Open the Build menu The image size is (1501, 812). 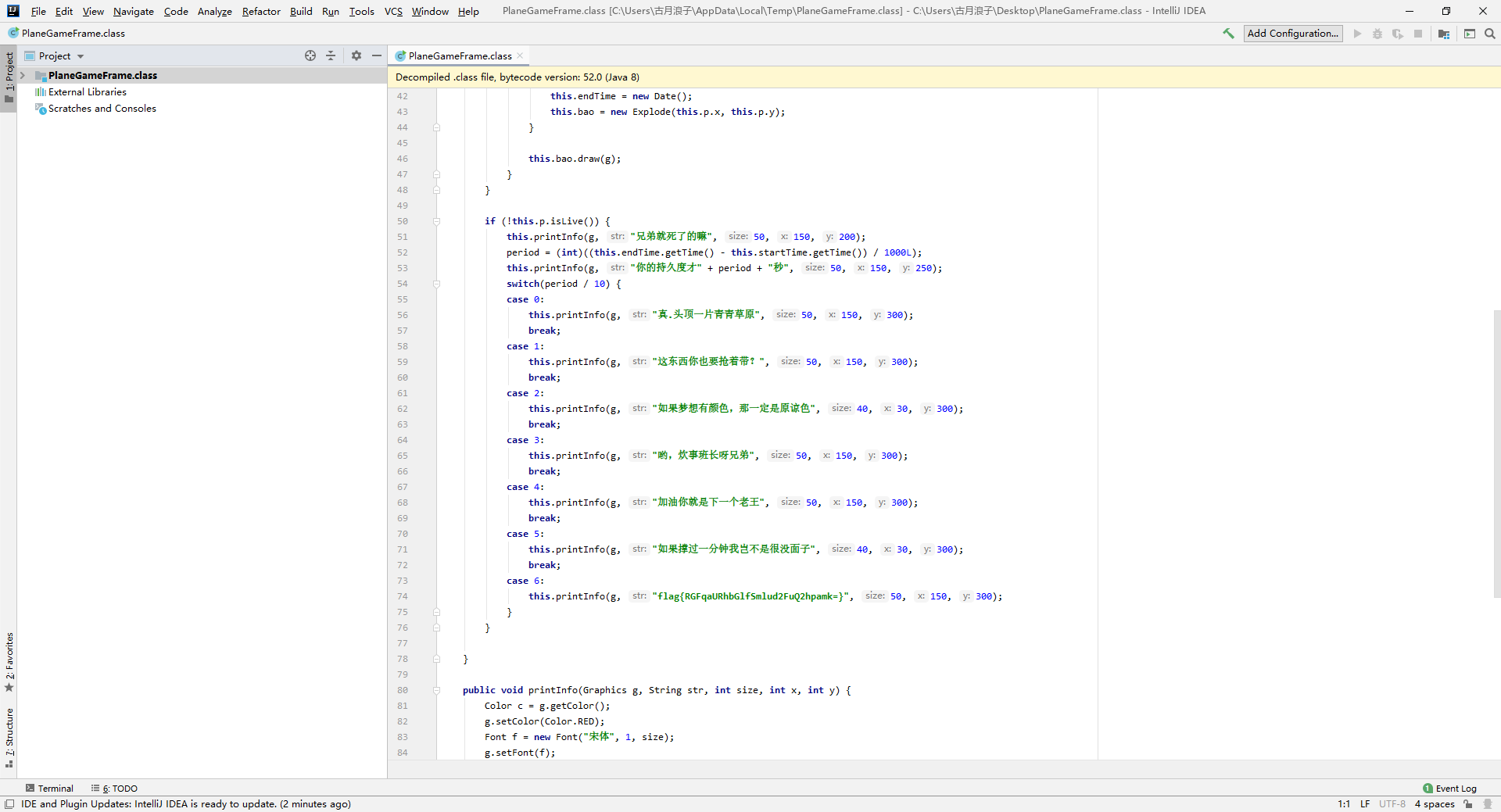coord(301,11)
